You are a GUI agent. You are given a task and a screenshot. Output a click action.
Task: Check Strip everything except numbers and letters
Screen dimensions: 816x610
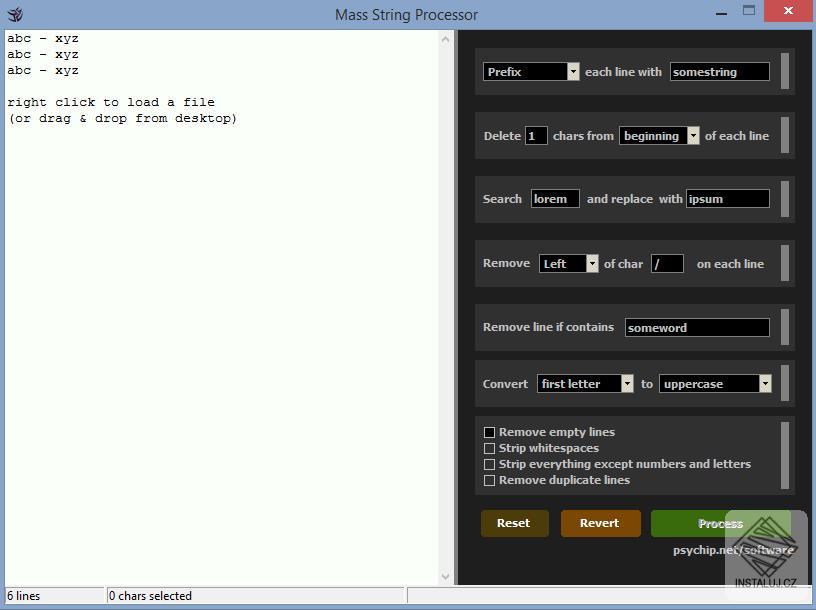[x=490, y=464]
